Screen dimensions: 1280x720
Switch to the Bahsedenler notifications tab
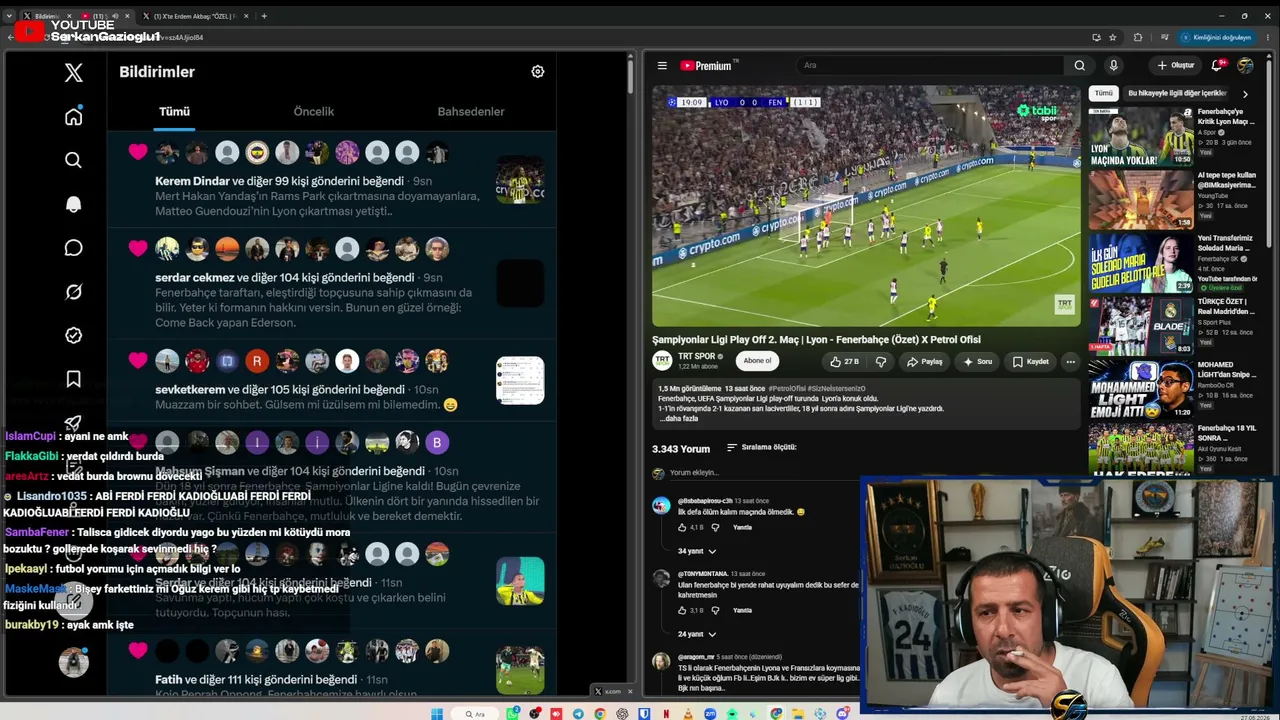pyautogui.click(x=471, y=112)
